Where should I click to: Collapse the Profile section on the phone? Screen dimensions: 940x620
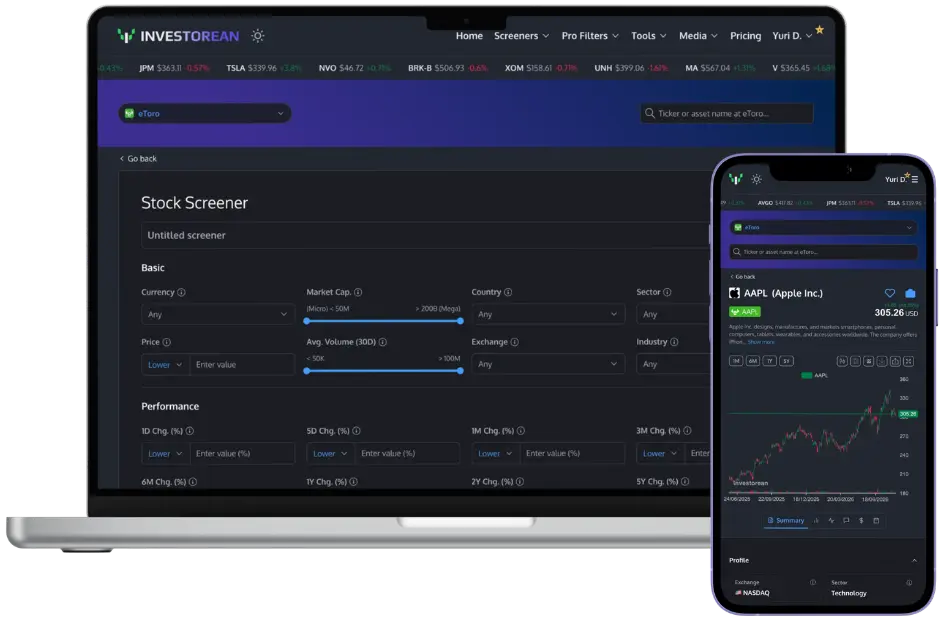(914, 561)
